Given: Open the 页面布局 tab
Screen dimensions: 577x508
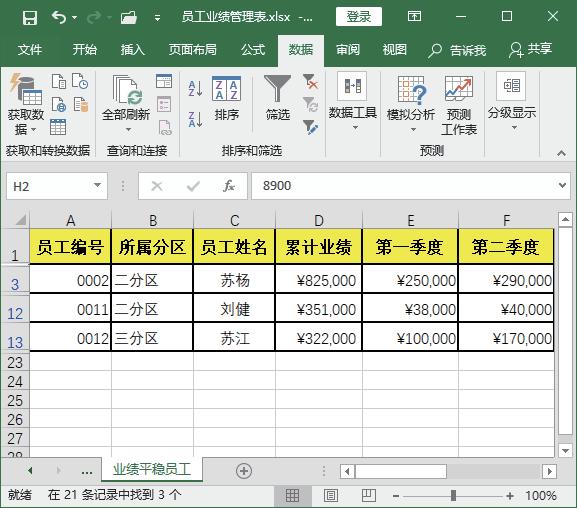Looking at the screenshot, I should (x=192, y=49).
